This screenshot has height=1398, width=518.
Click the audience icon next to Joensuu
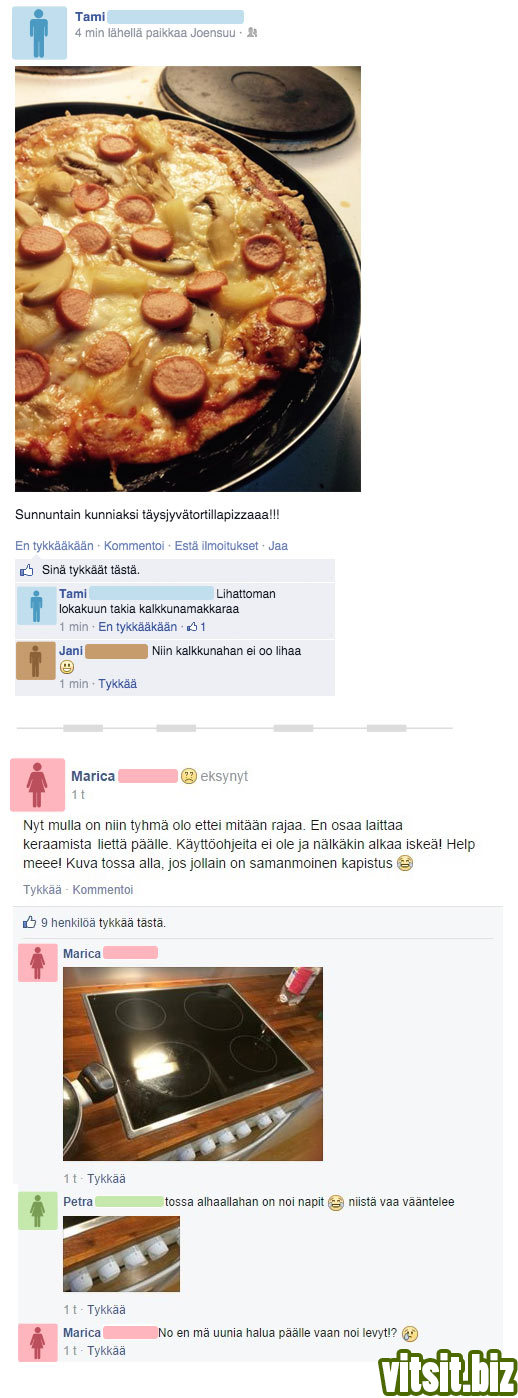click(x=251, y=32)
